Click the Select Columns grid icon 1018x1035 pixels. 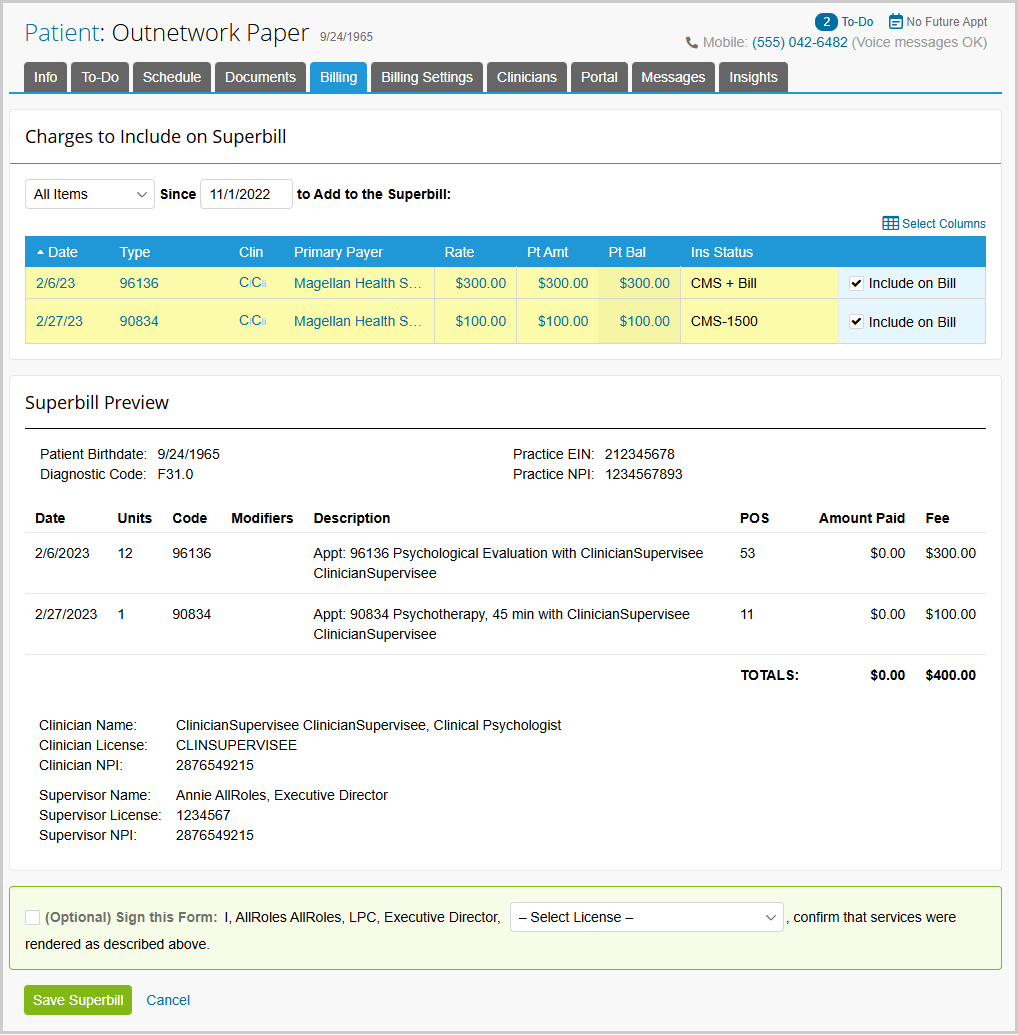point(890,224)
